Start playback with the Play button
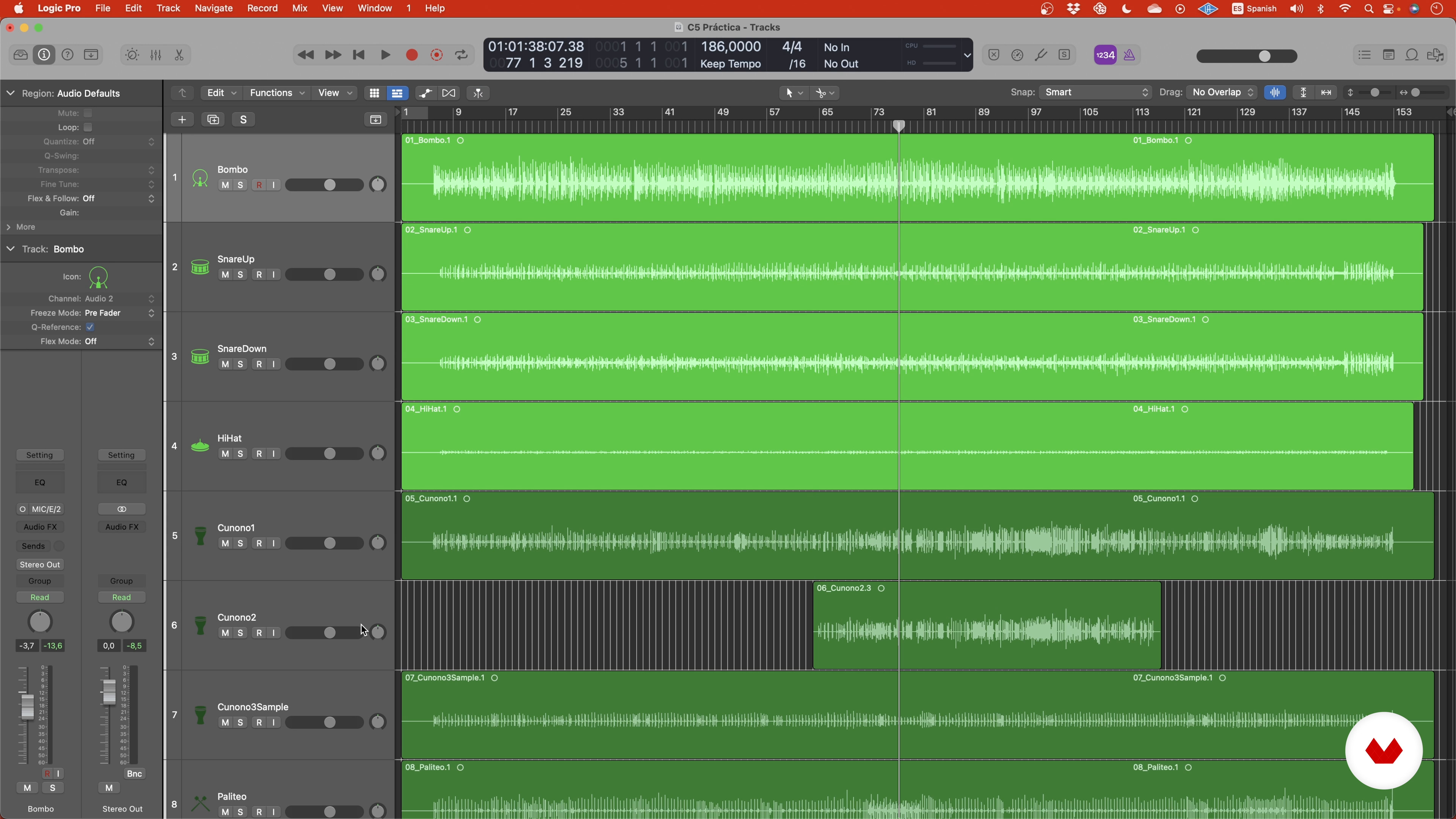Viewport: 1456px width, 819px height. click(386, 55)
